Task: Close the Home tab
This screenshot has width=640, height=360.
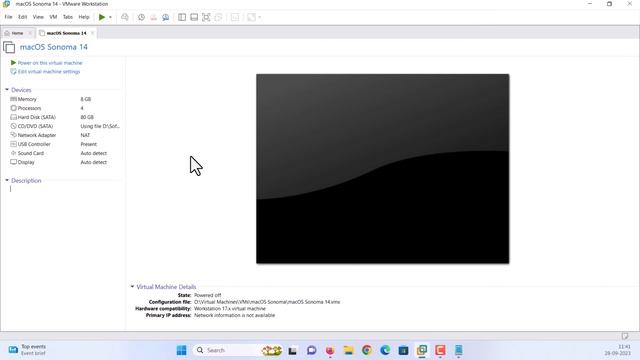Action: click(x=30, y=33)
